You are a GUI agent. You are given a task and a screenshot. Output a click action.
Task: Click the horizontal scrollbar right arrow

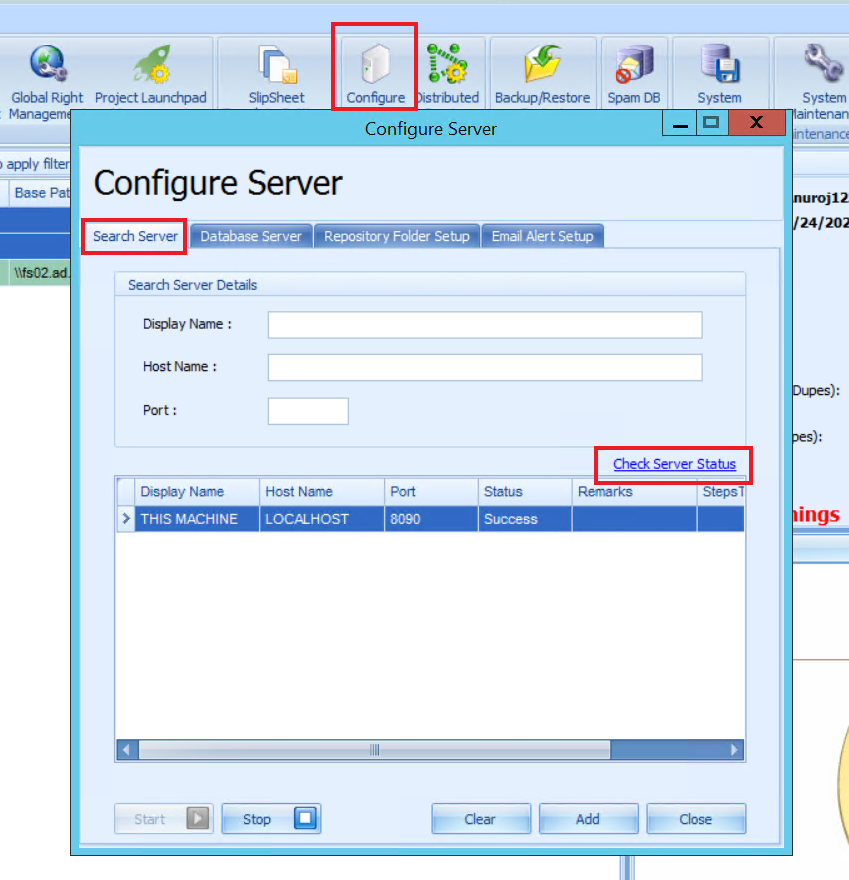pyautogui.click(x=734, y=750)
